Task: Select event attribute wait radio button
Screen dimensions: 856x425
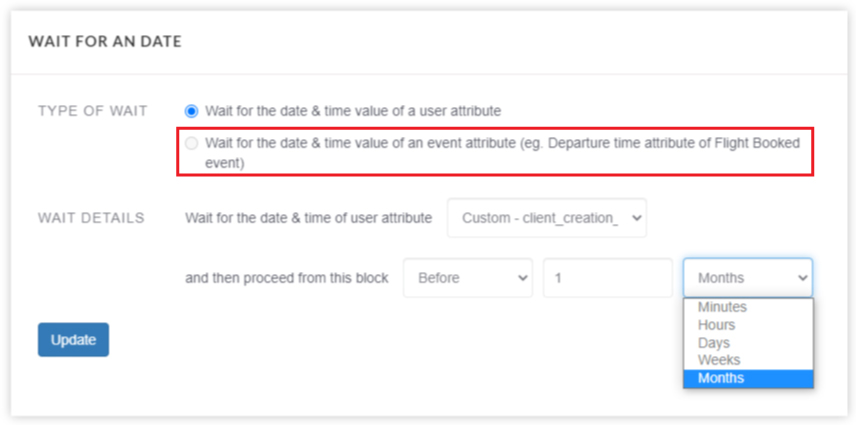Action: click(x=191, y=143)
